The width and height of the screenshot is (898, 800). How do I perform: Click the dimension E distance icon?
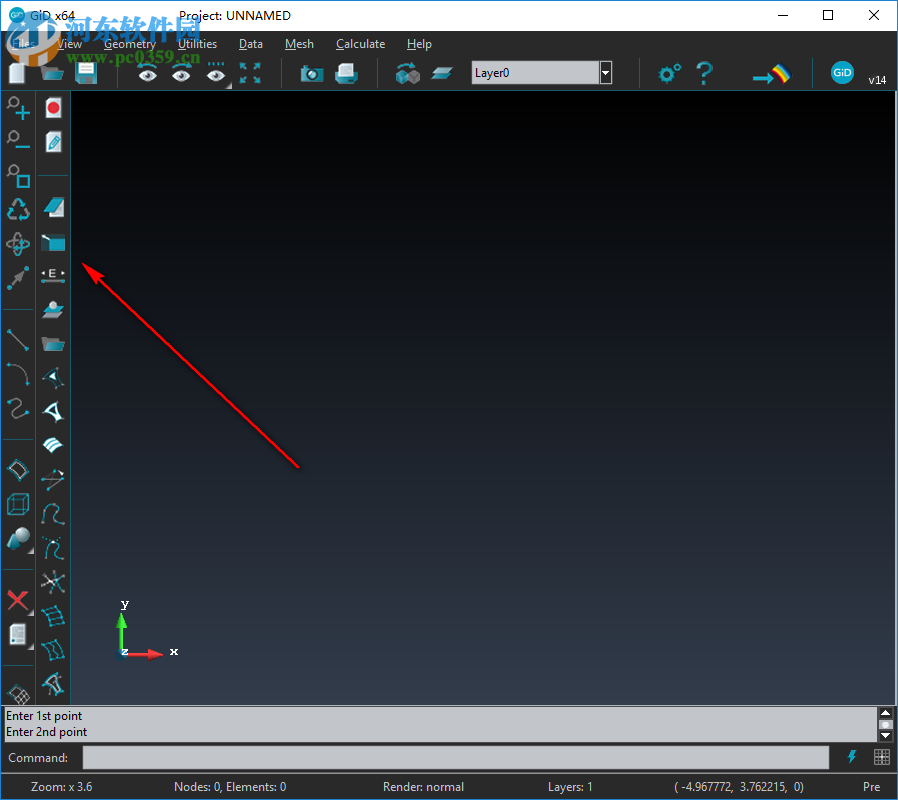click(x=53, y=274)
